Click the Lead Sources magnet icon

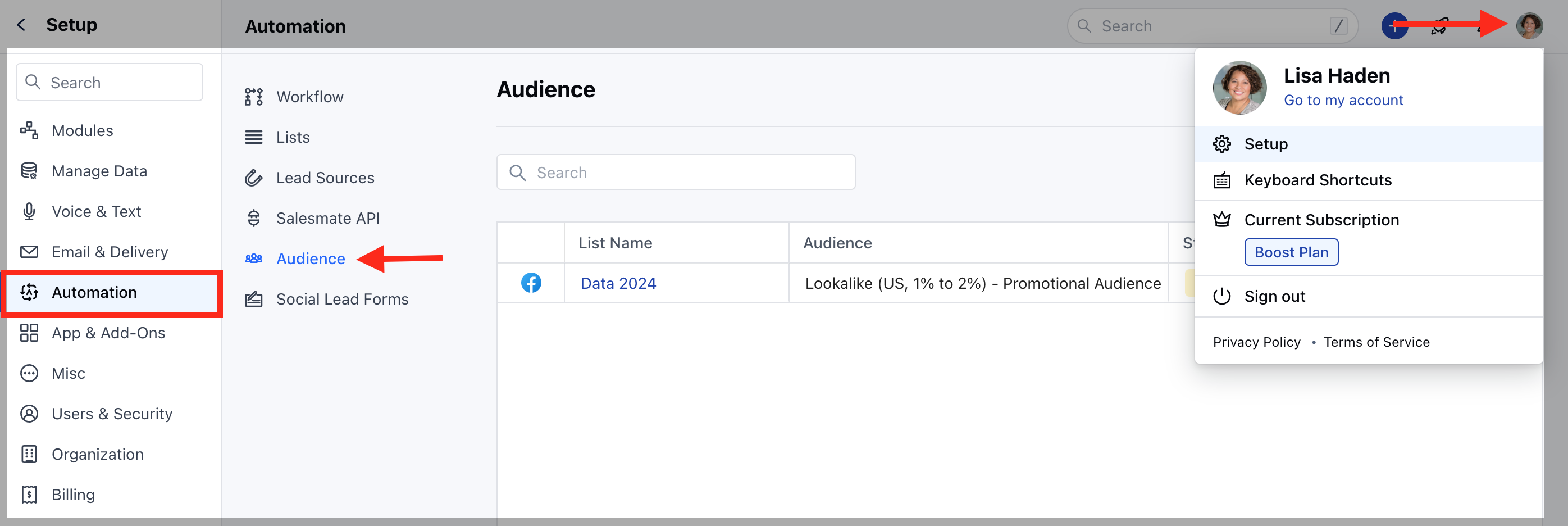point(254,177)
